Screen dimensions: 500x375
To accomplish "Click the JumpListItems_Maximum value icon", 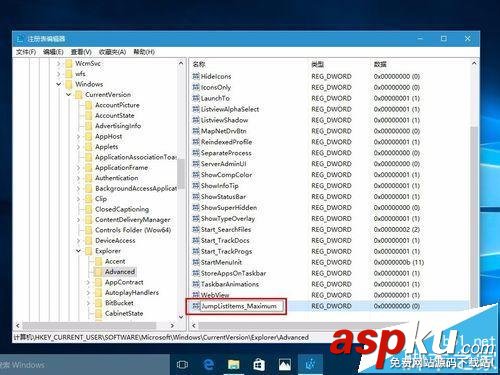I will 196,306.
